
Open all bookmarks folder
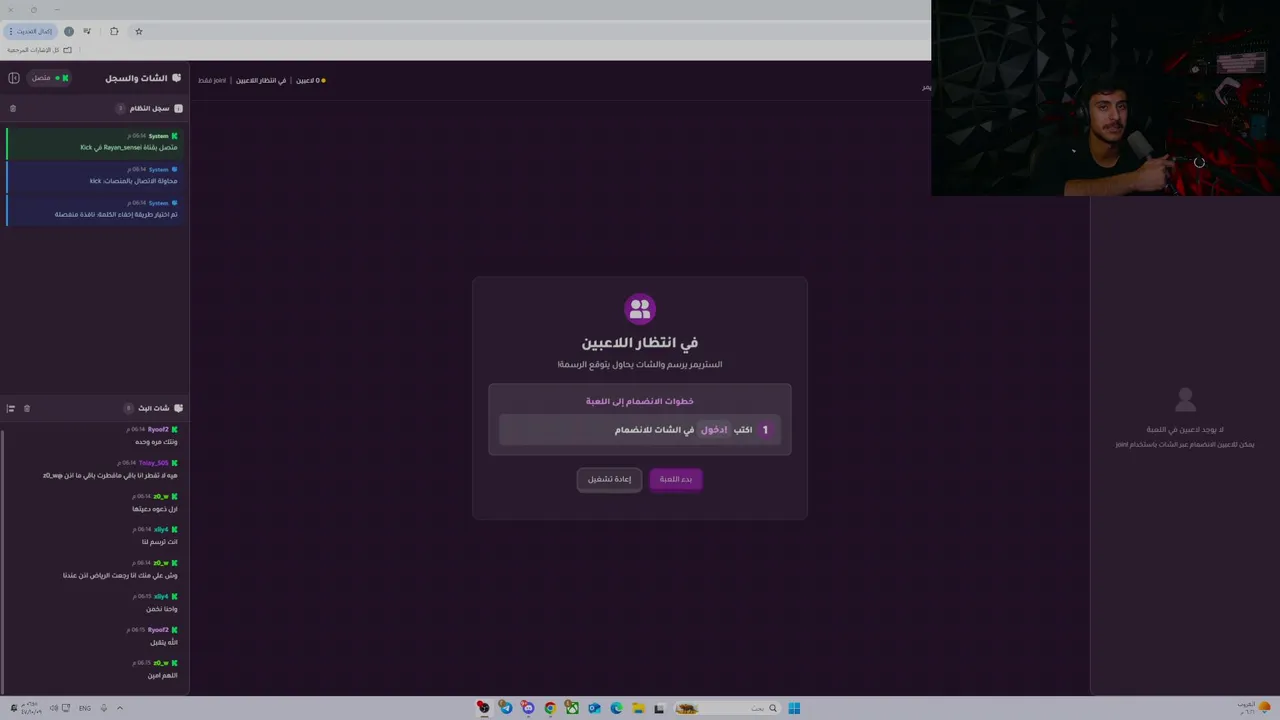40,50
